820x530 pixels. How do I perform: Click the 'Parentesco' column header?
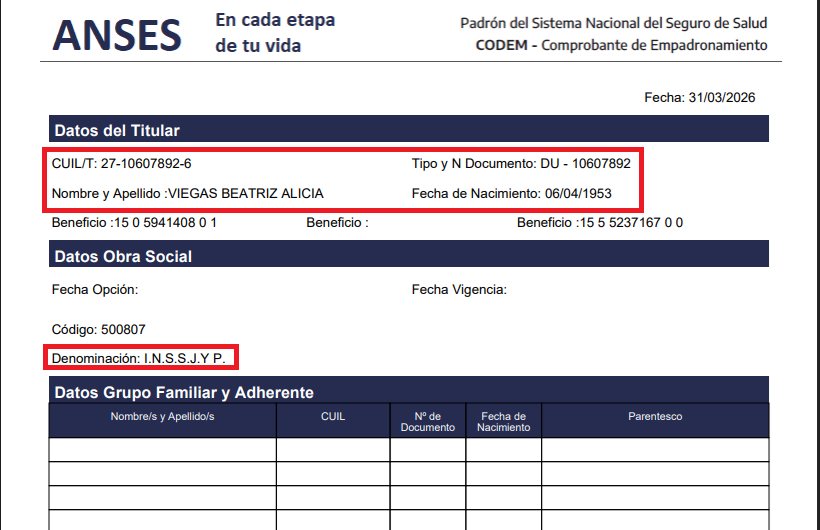pos(655,416)
